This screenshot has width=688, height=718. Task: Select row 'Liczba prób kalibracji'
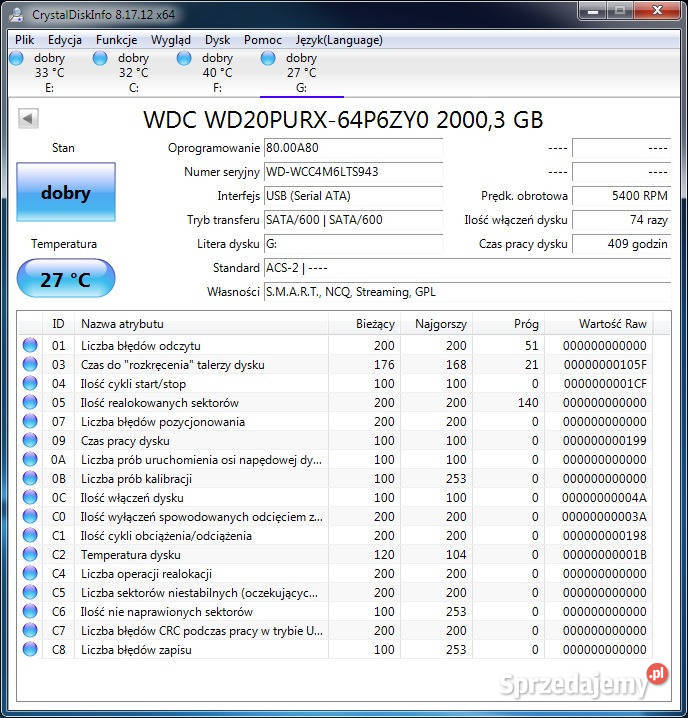[x=335, y=479]
